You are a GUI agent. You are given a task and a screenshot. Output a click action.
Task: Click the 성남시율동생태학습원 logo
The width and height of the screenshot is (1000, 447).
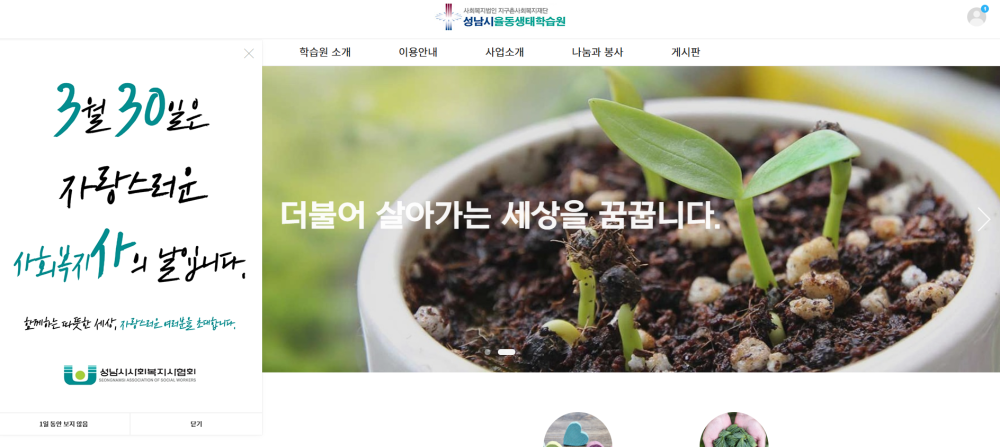[500, 17]
